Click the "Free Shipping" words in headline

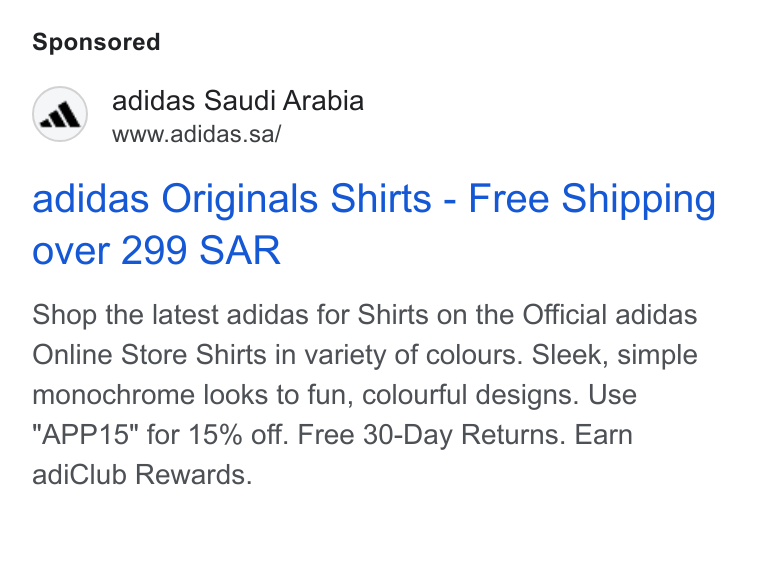click(592, 199)
